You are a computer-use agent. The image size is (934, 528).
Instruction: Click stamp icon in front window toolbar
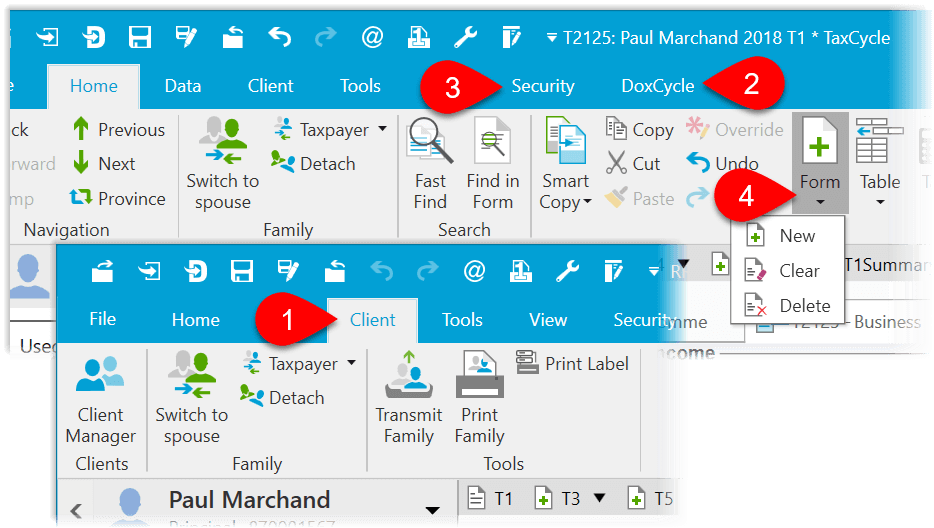tap(521, 271)
